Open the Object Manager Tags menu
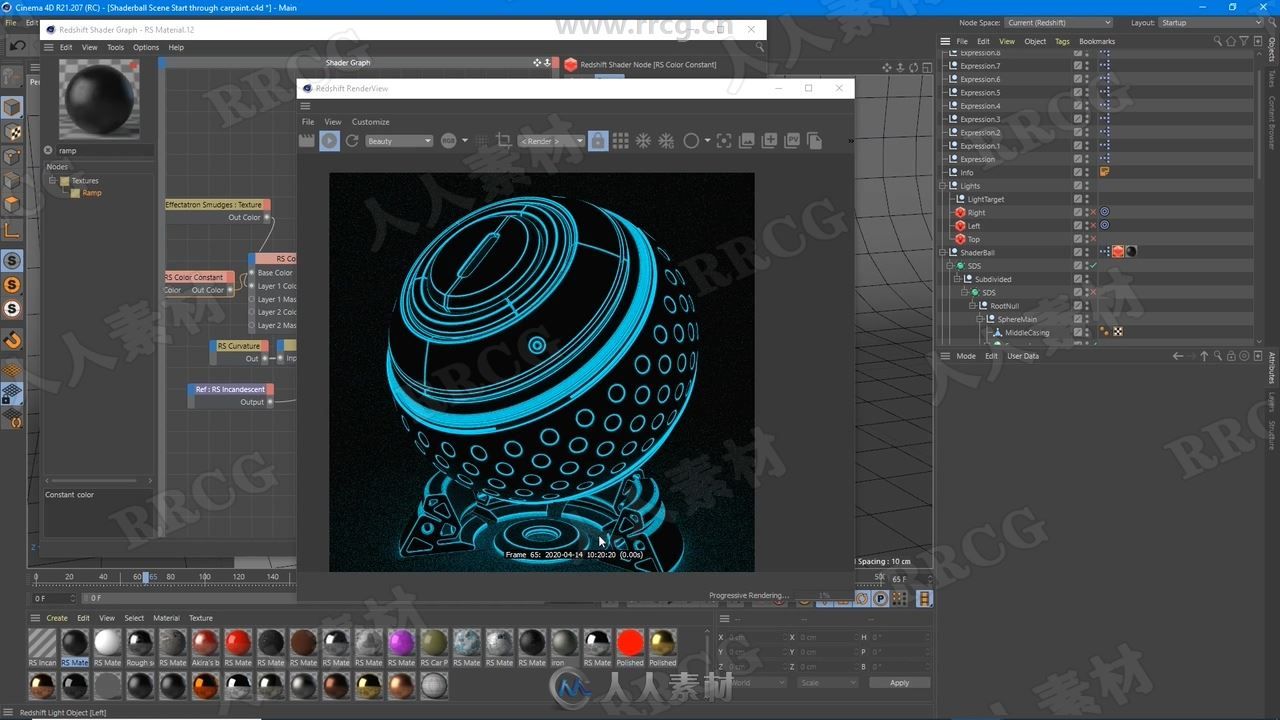1280x720 pixels. 1062,41
